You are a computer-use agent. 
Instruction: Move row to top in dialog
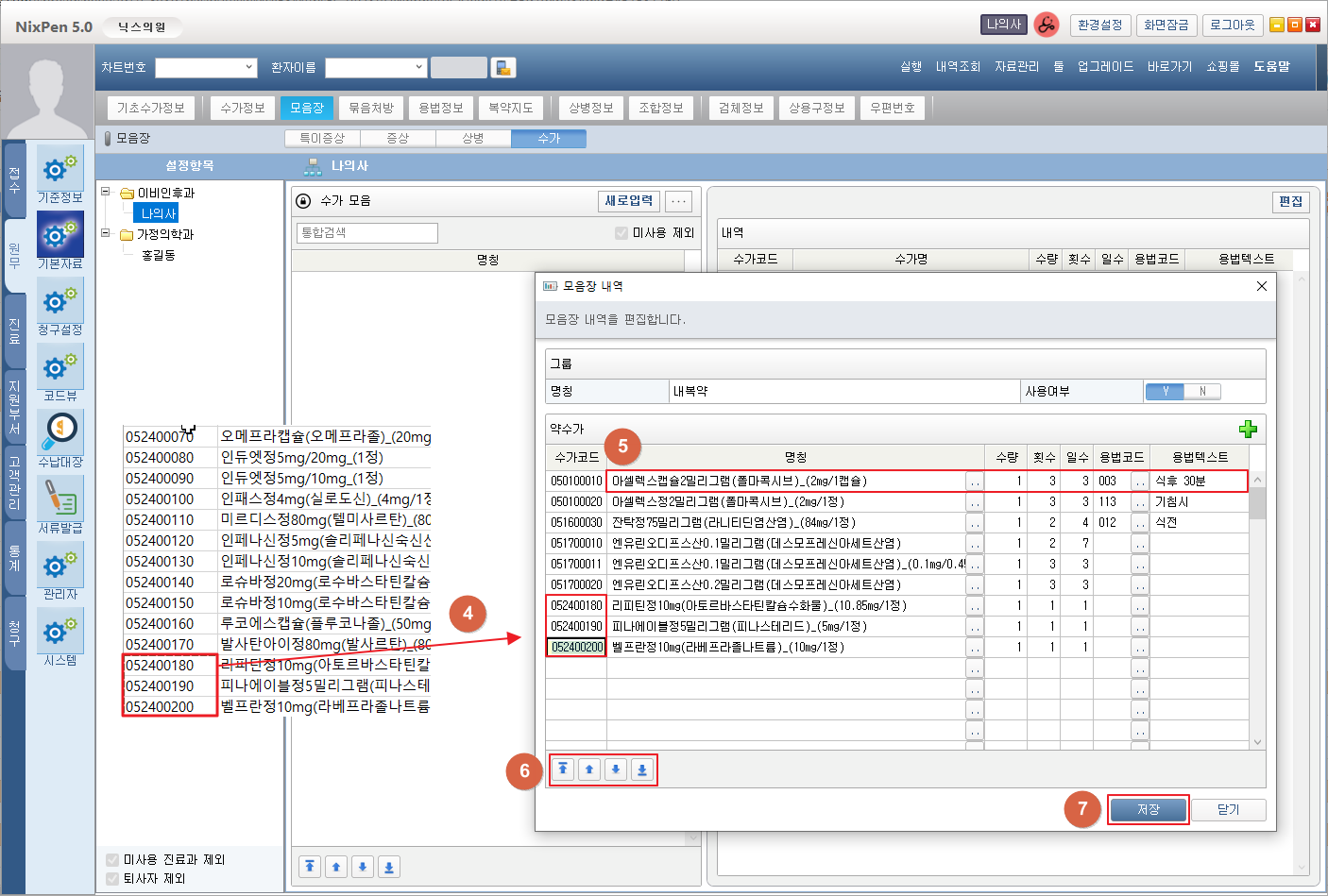(x=563, y=769)
